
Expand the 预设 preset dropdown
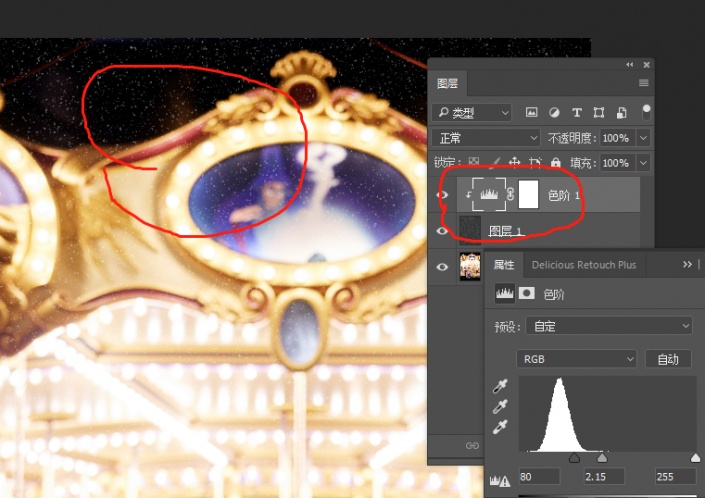[x=610, y=326]
